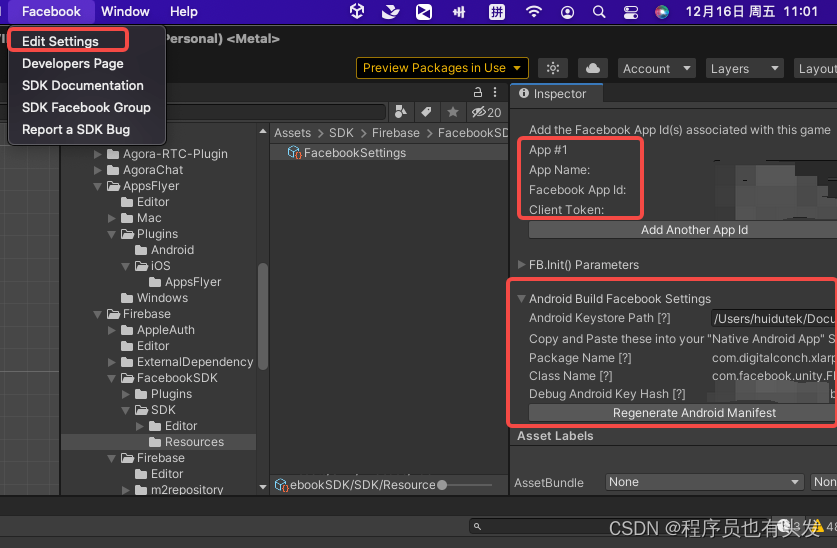Click the bird icon in menu bar
This screenshot has height=548, width=837.
click(391, 11)
